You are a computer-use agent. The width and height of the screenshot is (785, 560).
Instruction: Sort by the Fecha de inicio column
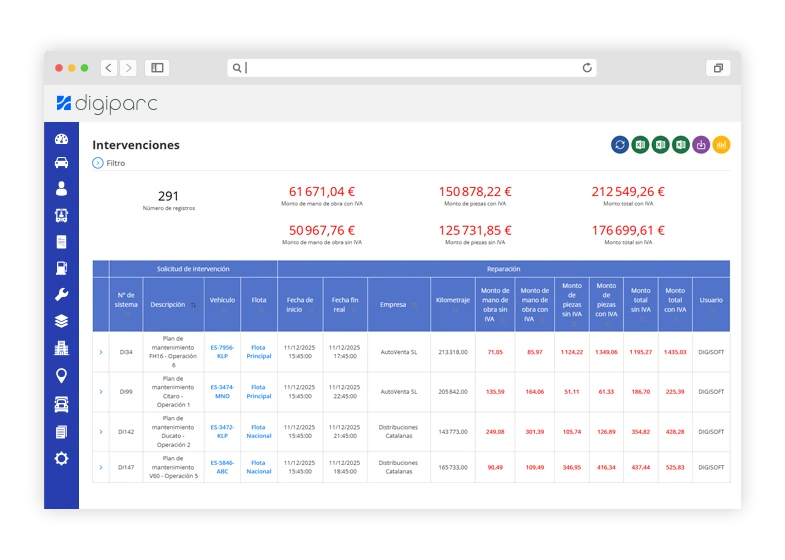300,305
